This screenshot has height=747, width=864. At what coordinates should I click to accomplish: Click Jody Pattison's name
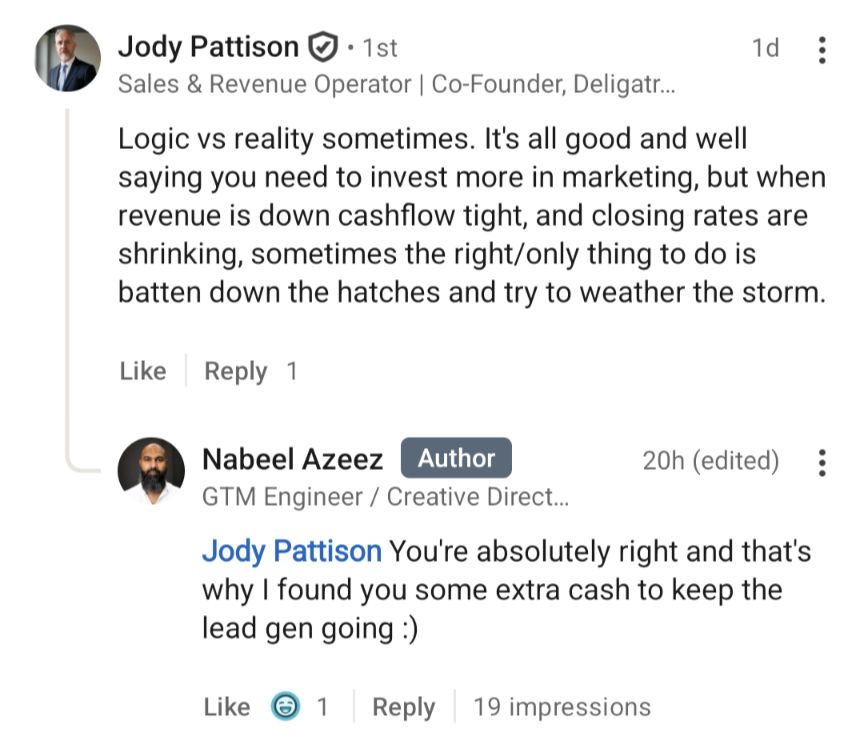point(209,46)
